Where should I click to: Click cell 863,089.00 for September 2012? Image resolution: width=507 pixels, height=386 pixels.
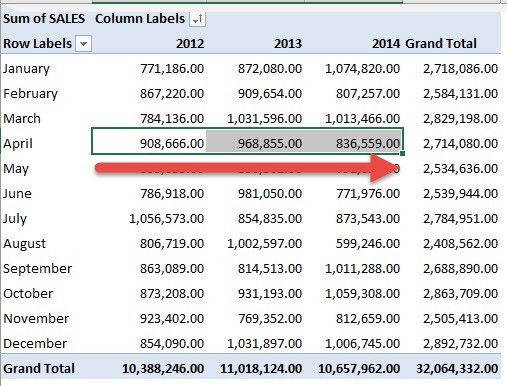point(172,269)
